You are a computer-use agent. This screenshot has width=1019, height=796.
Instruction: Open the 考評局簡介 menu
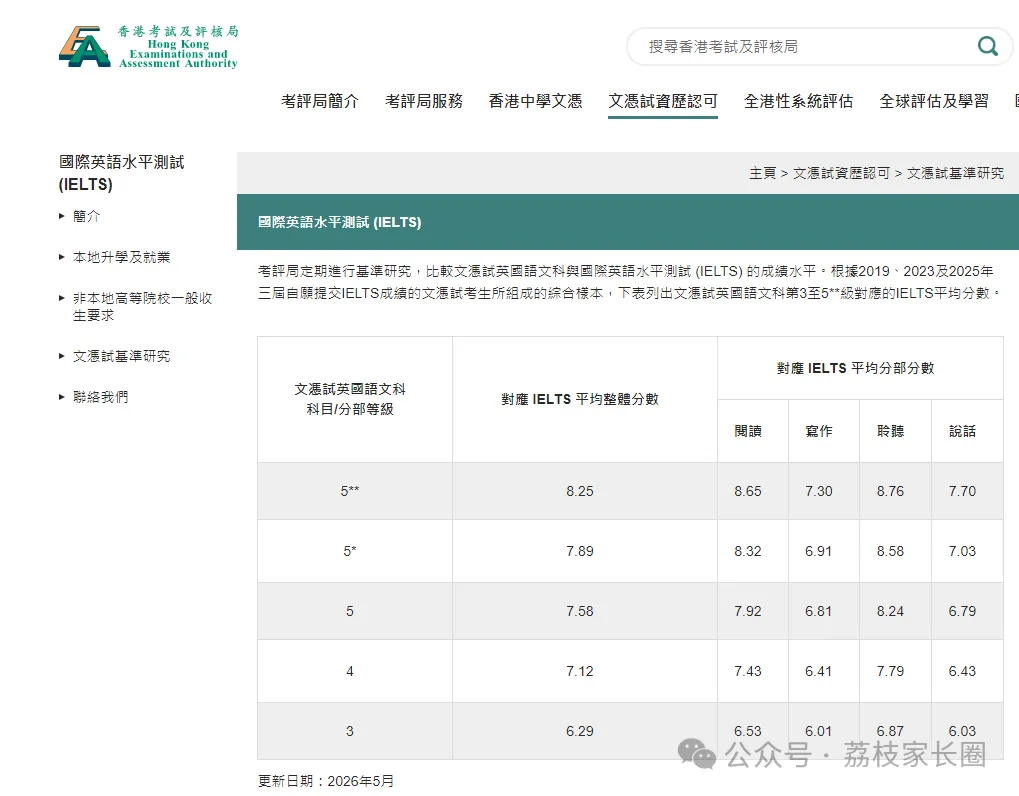pos(320,101)
